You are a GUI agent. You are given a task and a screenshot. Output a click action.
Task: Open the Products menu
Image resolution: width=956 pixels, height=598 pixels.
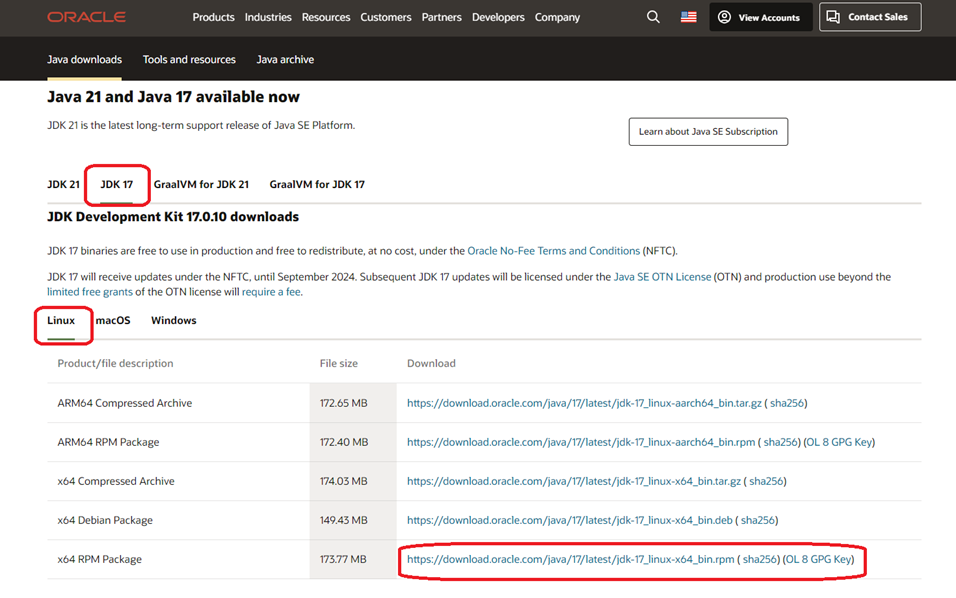(x=213, y=17)
